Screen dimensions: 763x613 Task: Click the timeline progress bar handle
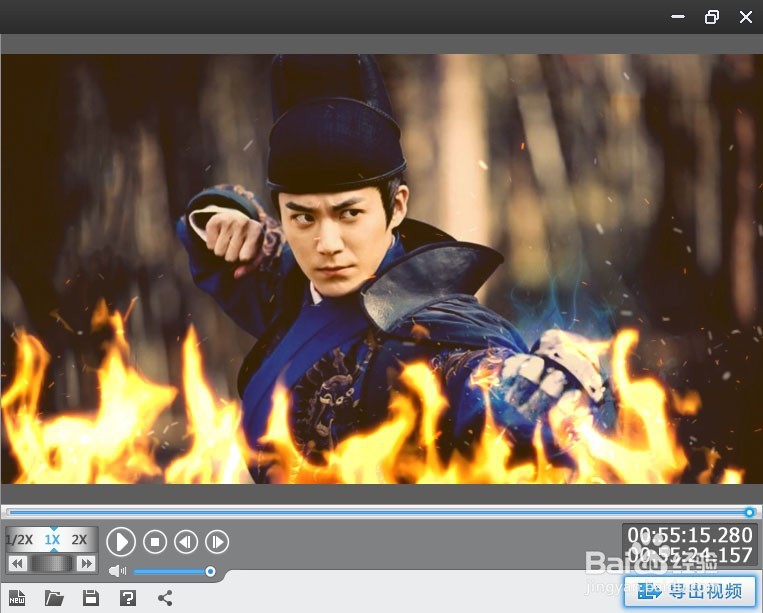coord(749,512)
